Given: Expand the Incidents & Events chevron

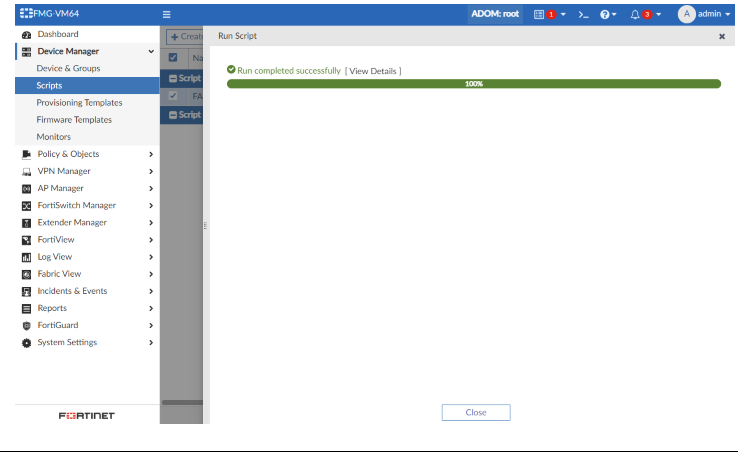Looking at the screenshot, I should click(151, 291).
